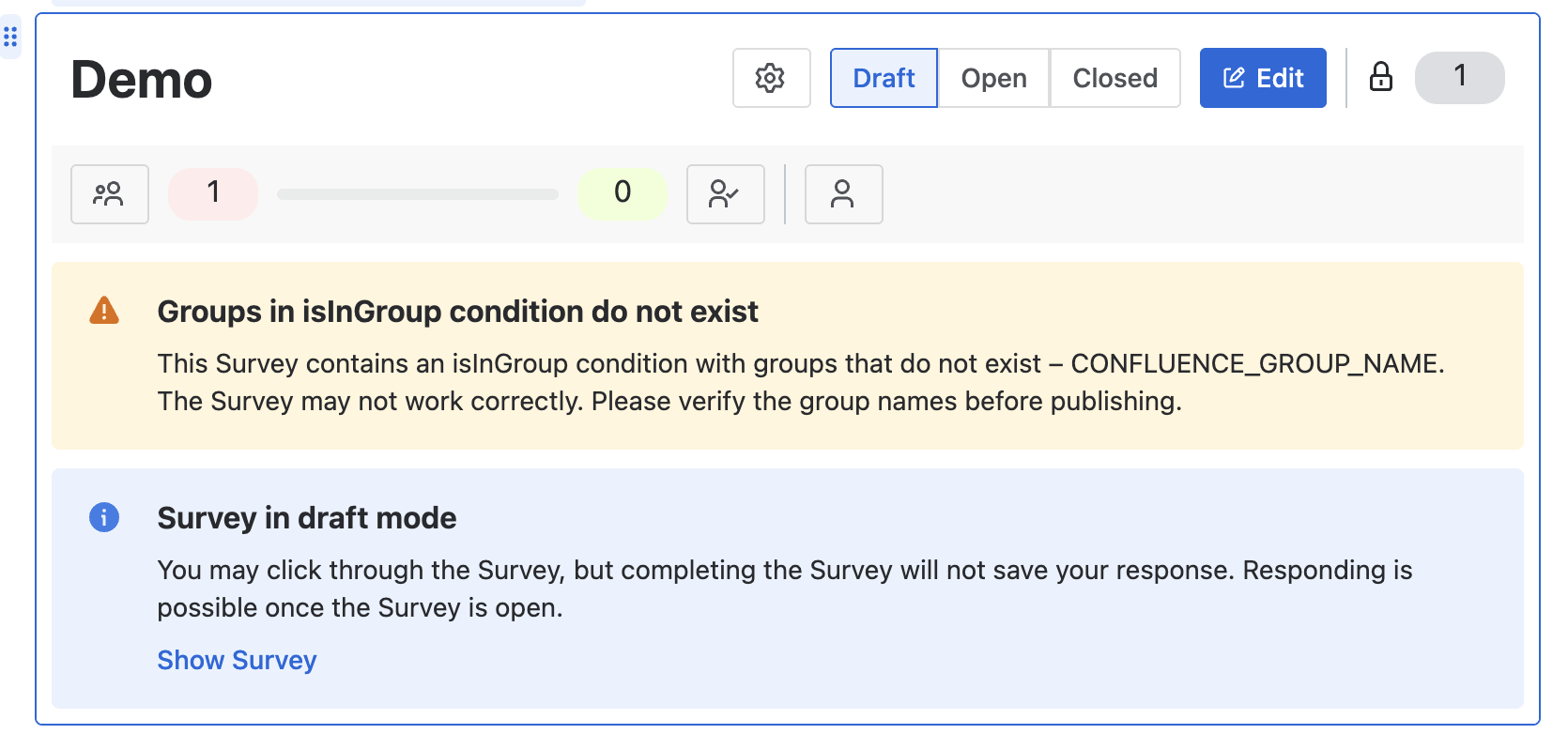Click the Edit button to modify the survey

tap(1263, 78)
